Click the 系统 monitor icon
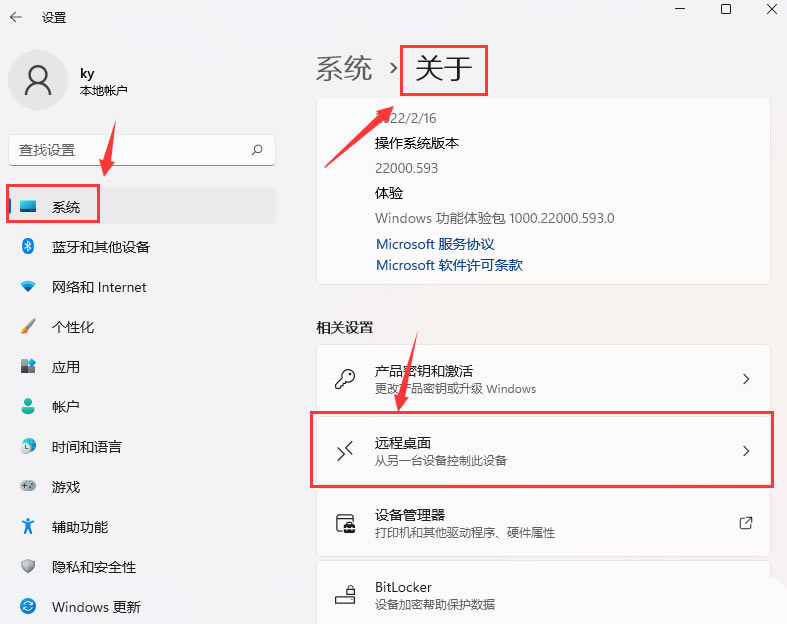Screen dimensions: 787x624 (28, 206)
